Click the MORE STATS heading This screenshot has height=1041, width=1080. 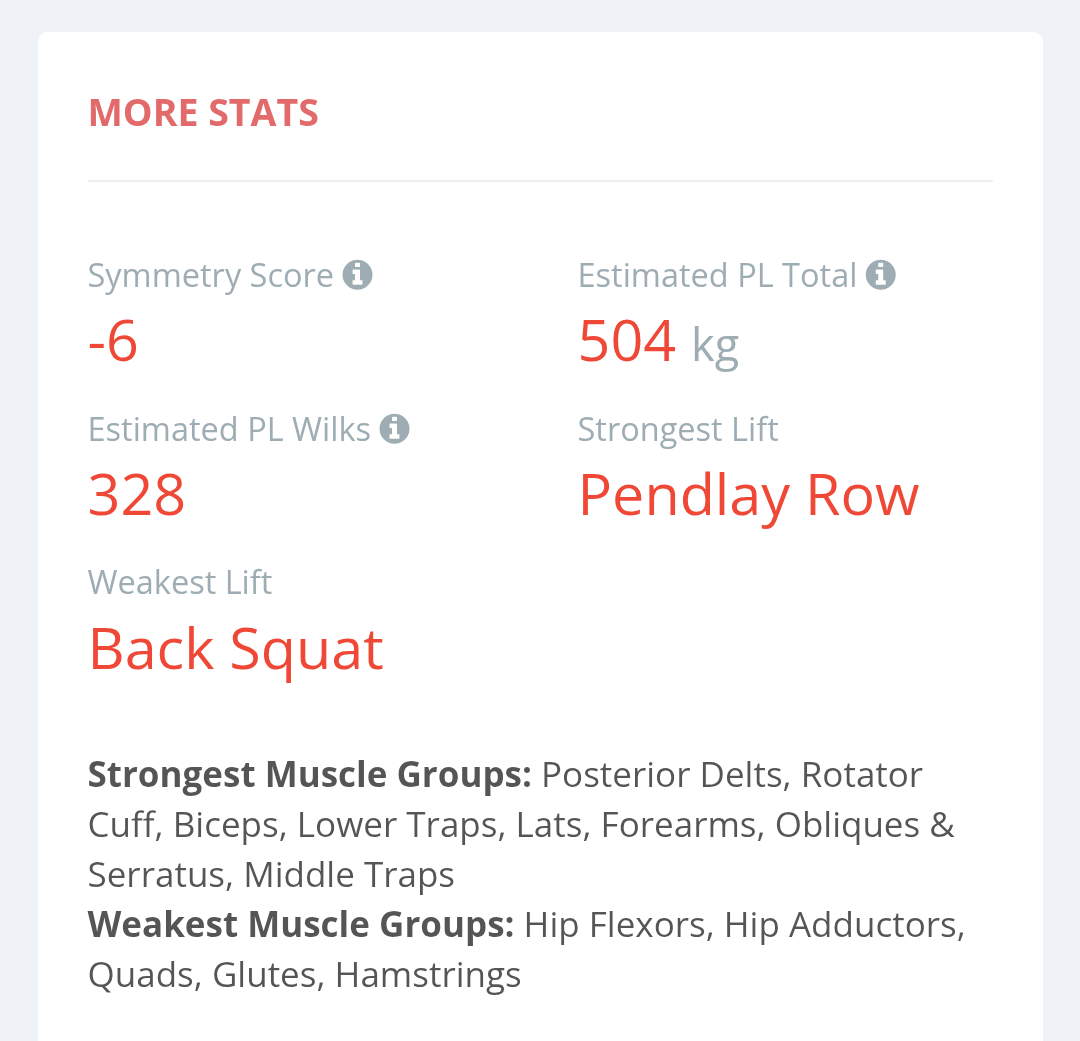pos(203,113)
